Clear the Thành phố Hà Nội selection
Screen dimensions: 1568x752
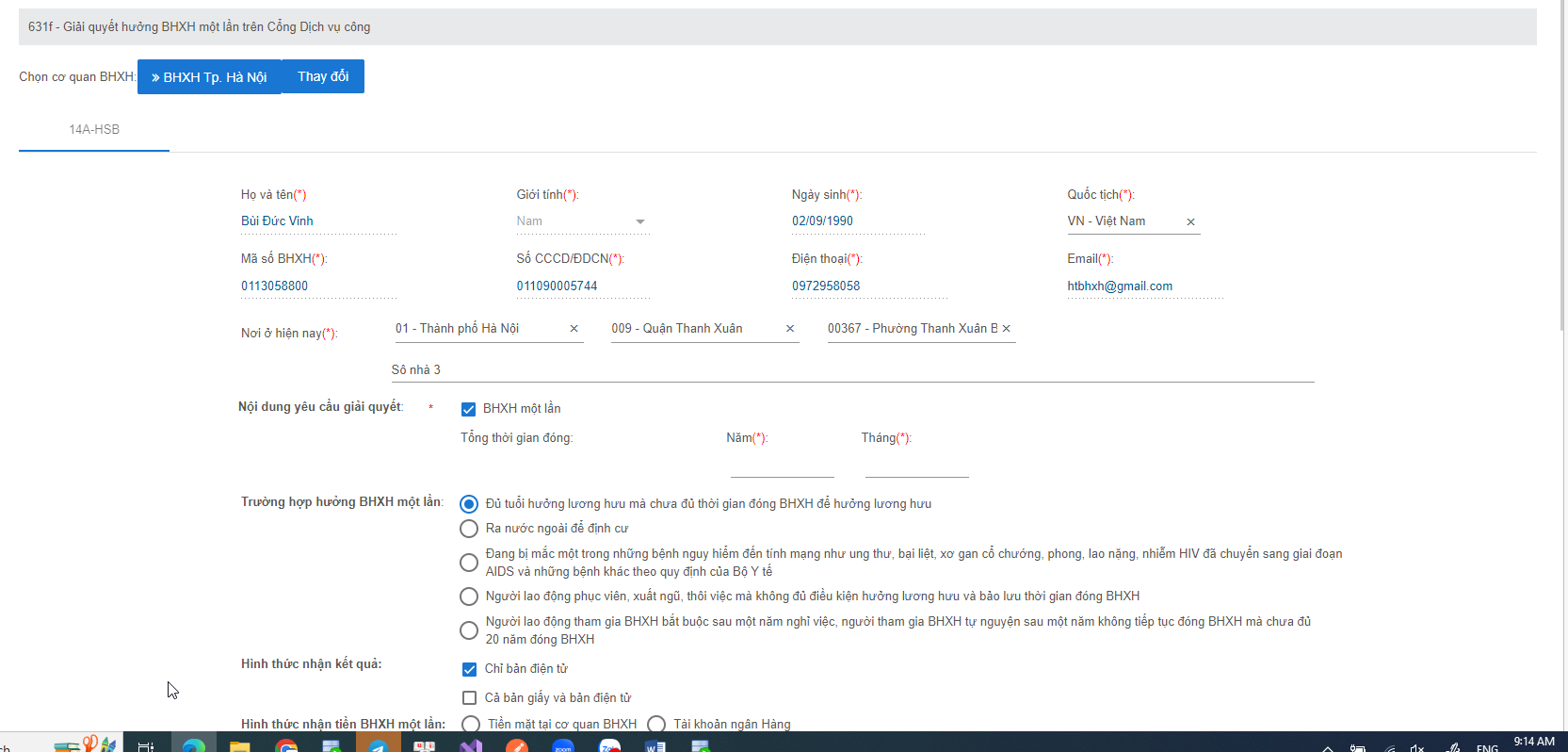[x=574, y=329]
